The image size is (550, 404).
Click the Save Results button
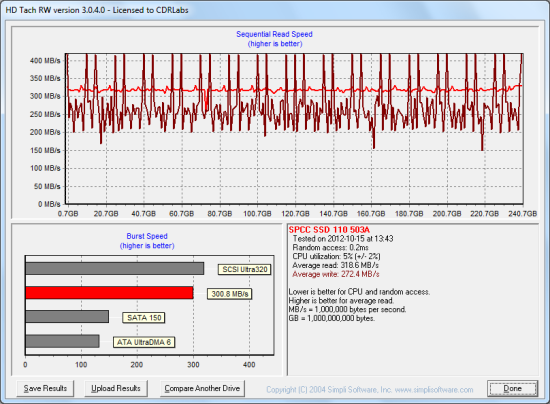click(x=45, y=388)
